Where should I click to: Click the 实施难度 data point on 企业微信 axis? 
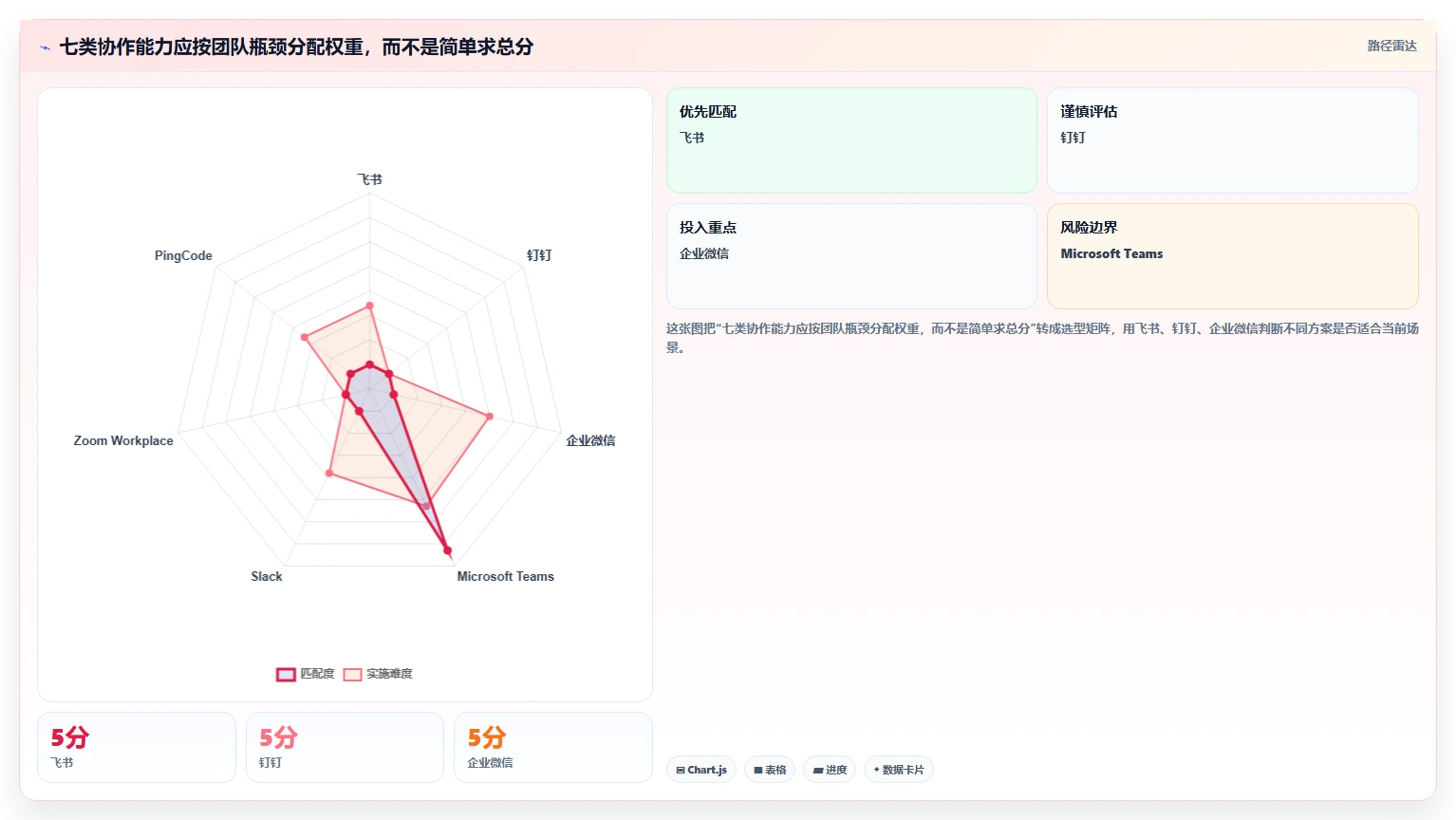point(490,417)
